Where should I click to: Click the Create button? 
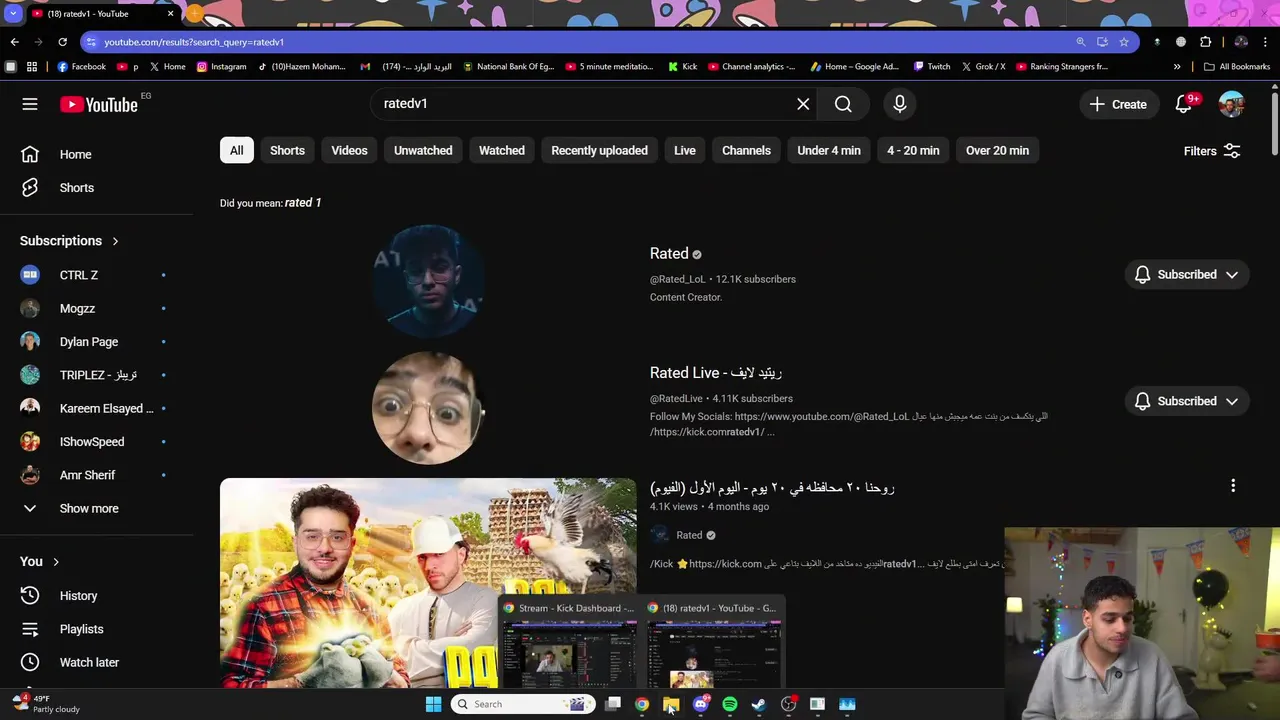coord(1118,104)
